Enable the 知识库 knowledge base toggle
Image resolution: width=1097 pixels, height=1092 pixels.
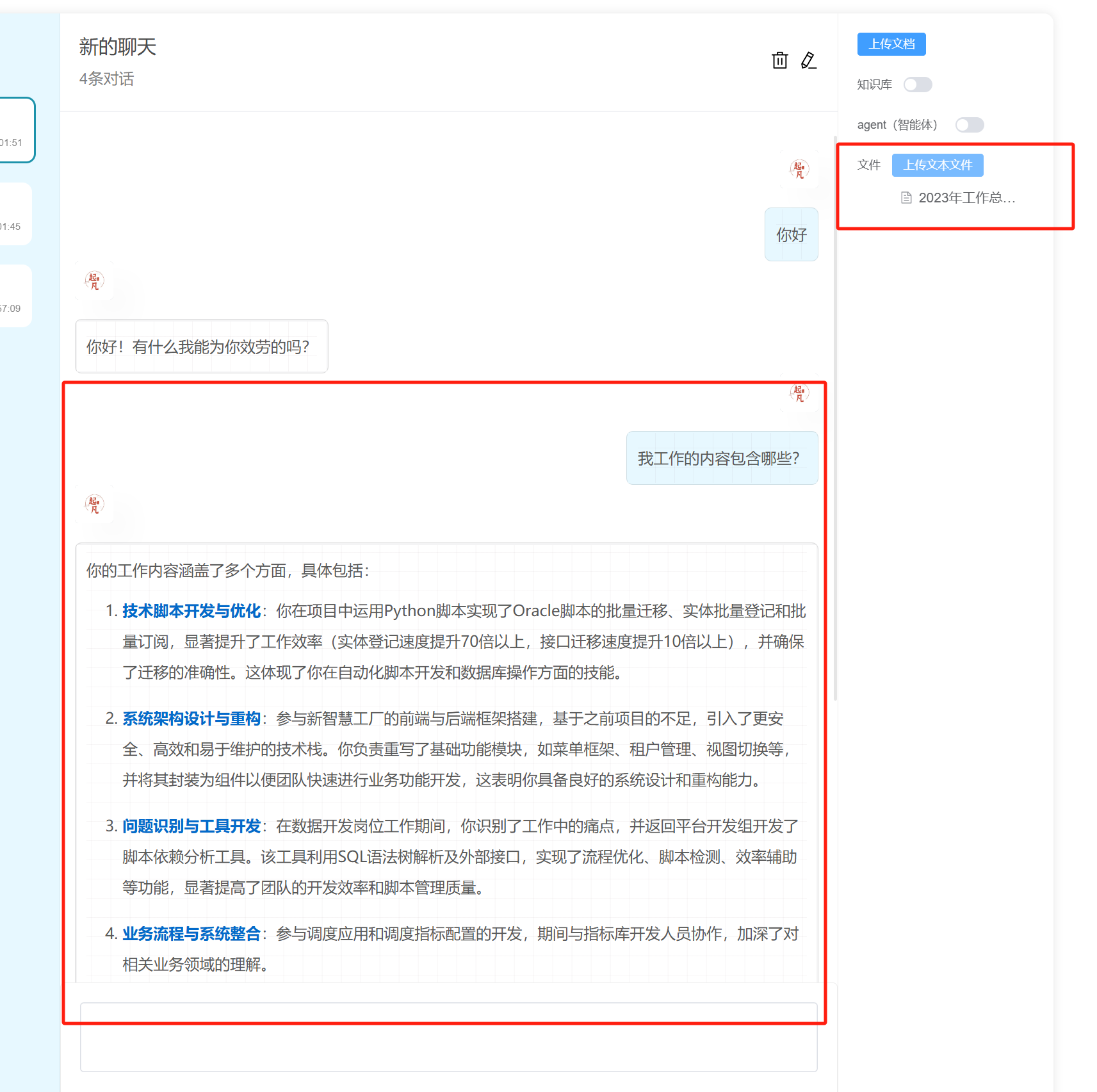pos(918,84)
